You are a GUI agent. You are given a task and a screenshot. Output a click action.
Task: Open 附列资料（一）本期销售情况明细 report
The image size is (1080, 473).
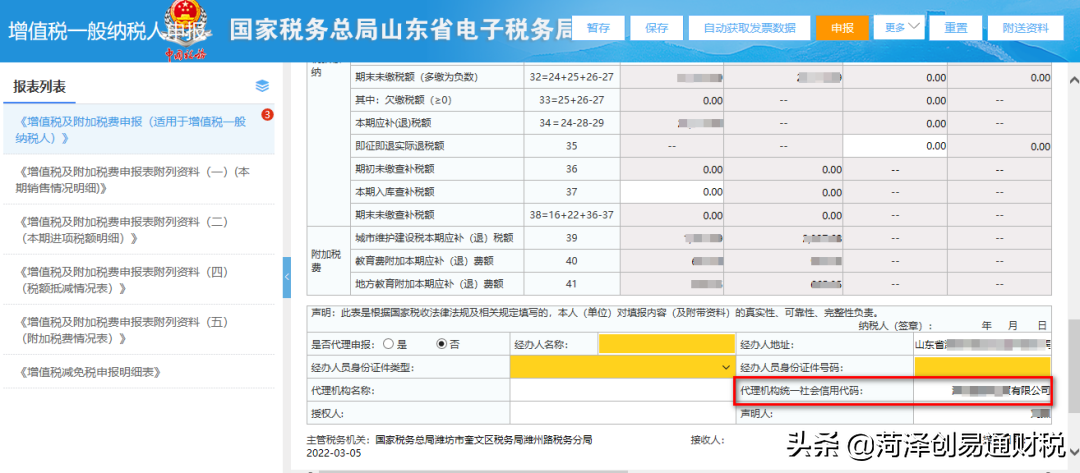[x=138, y=180]
